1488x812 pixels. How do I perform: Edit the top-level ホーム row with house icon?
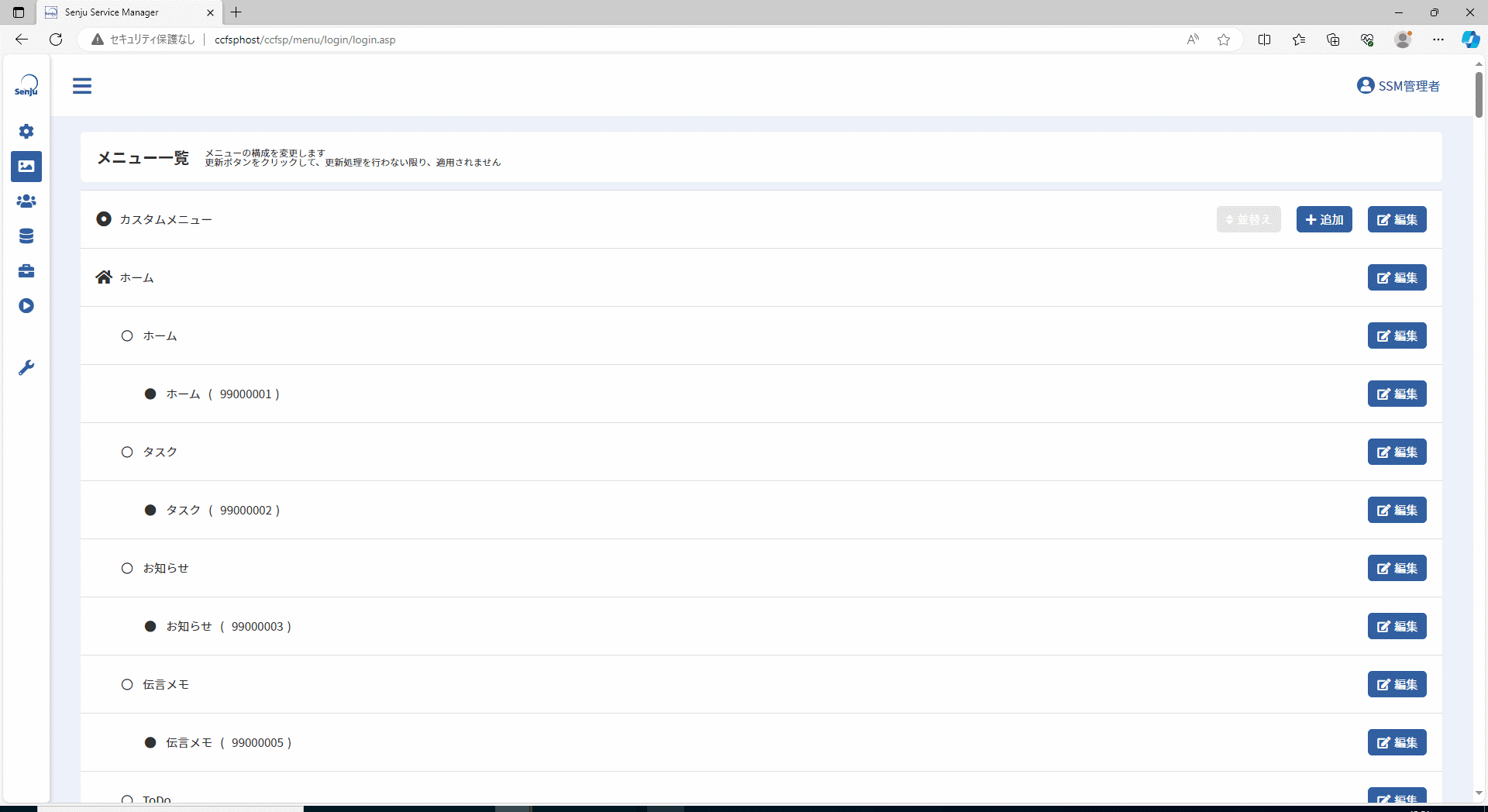click(x=1397, y=277)
